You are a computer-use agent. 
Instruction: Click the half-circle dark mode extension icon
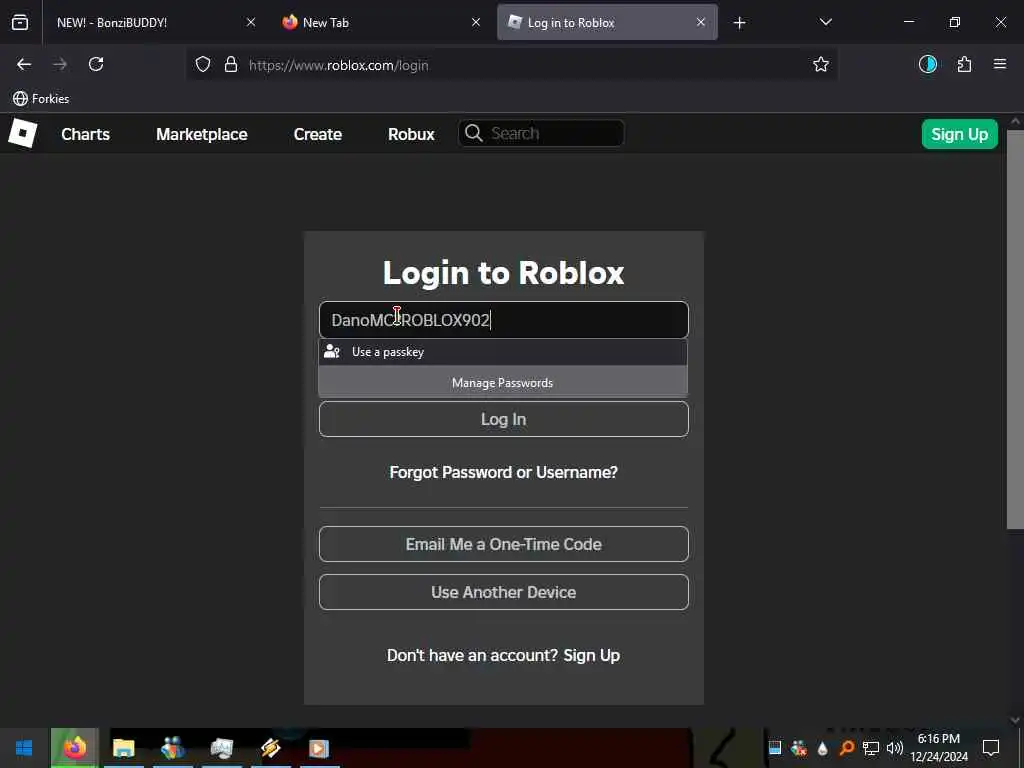tap(928, 64)
